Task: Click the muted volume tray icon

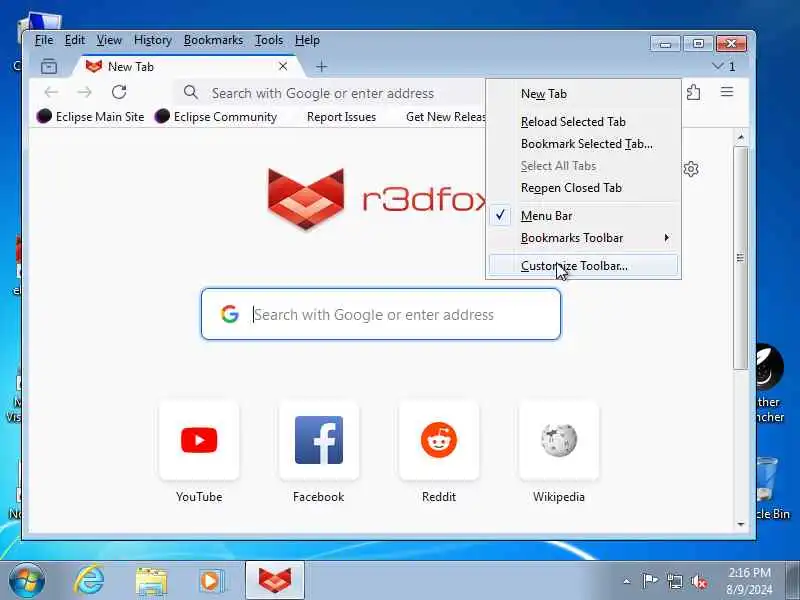Action: click(699, 581)
